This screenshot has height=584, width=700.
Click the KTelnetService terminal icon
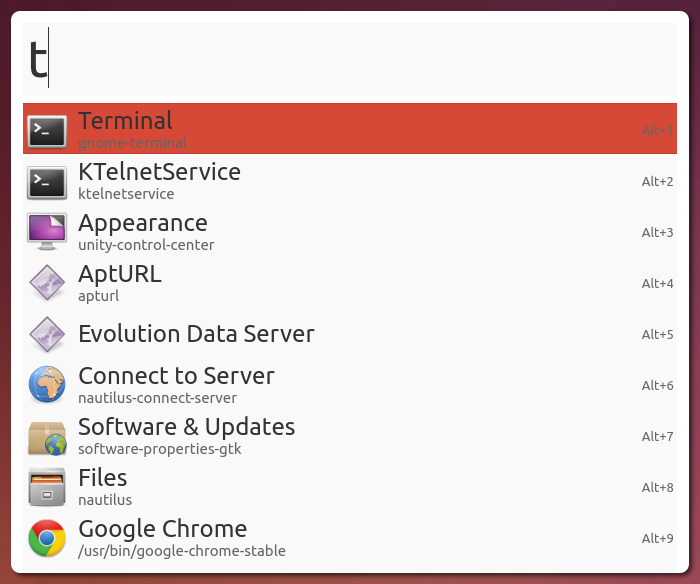pyautogui.click(x=47, y=181)
